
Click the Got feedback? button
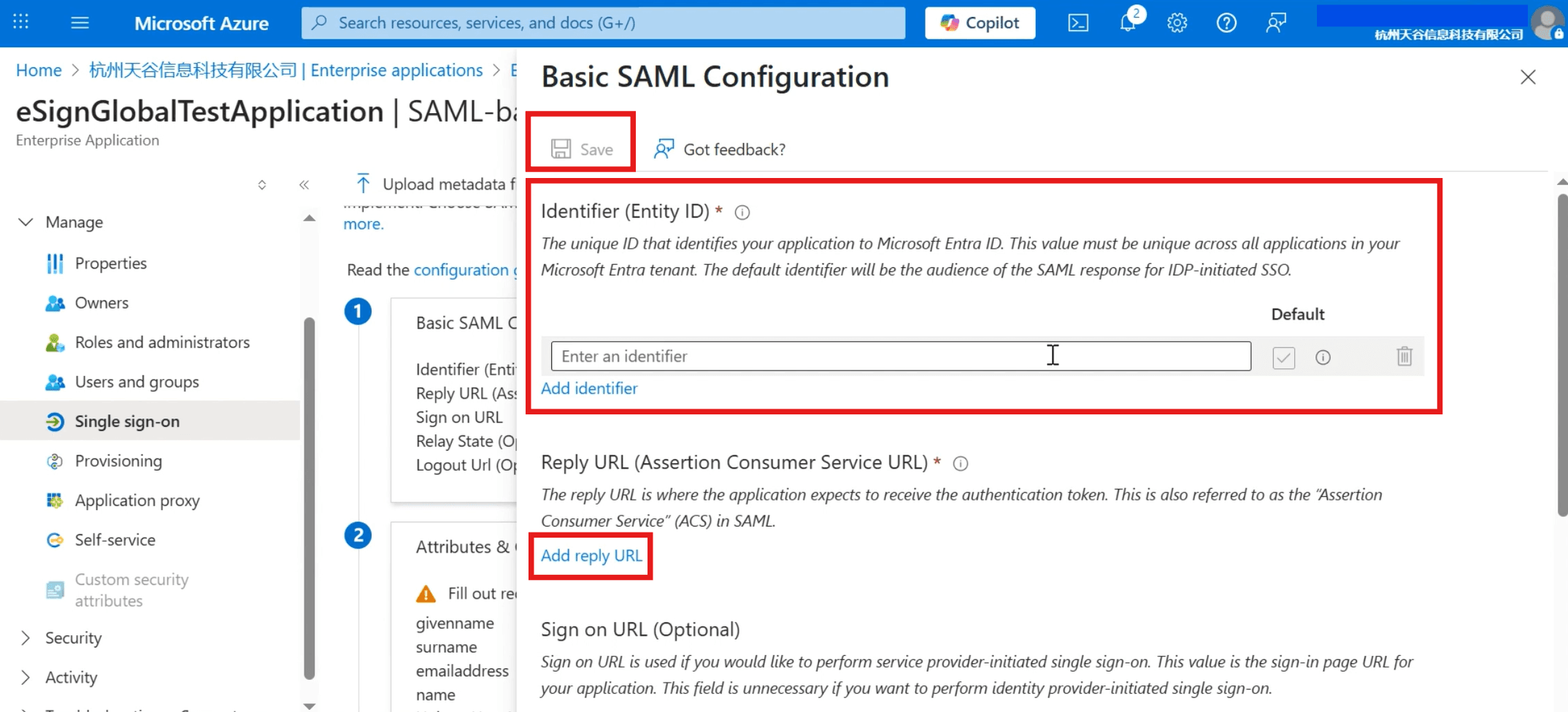(x=720, y=149)
